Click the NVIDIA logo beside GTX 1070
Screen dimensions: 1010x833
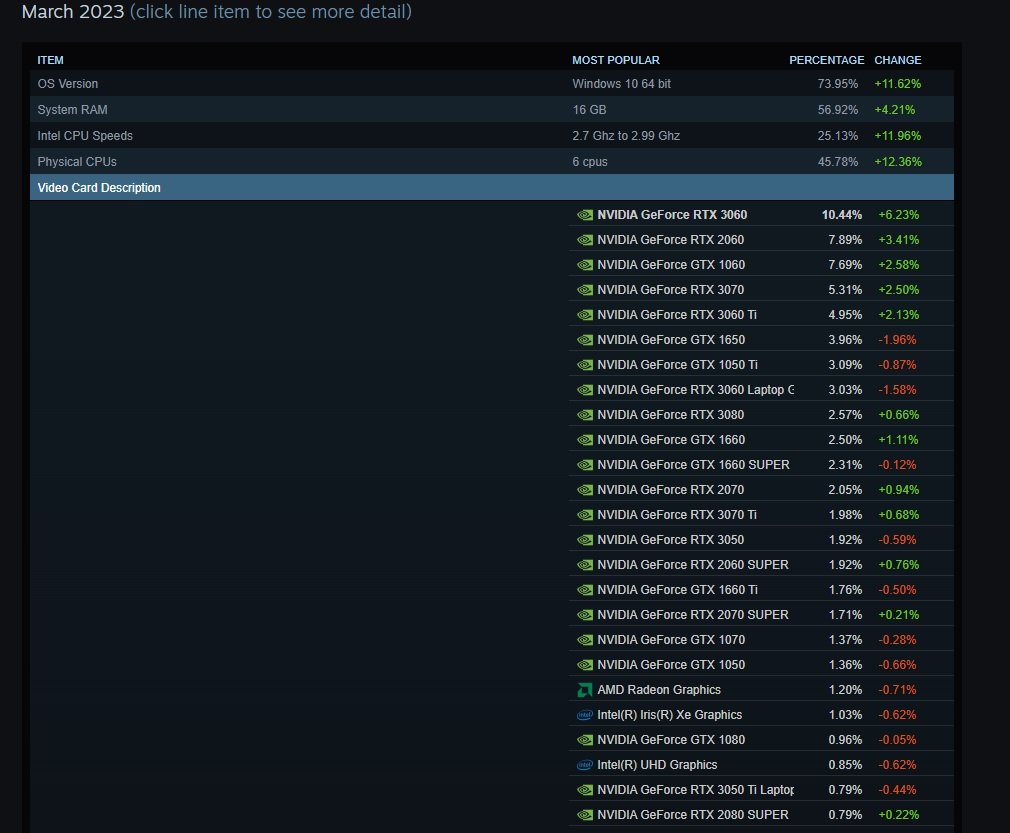coord(585,640)
